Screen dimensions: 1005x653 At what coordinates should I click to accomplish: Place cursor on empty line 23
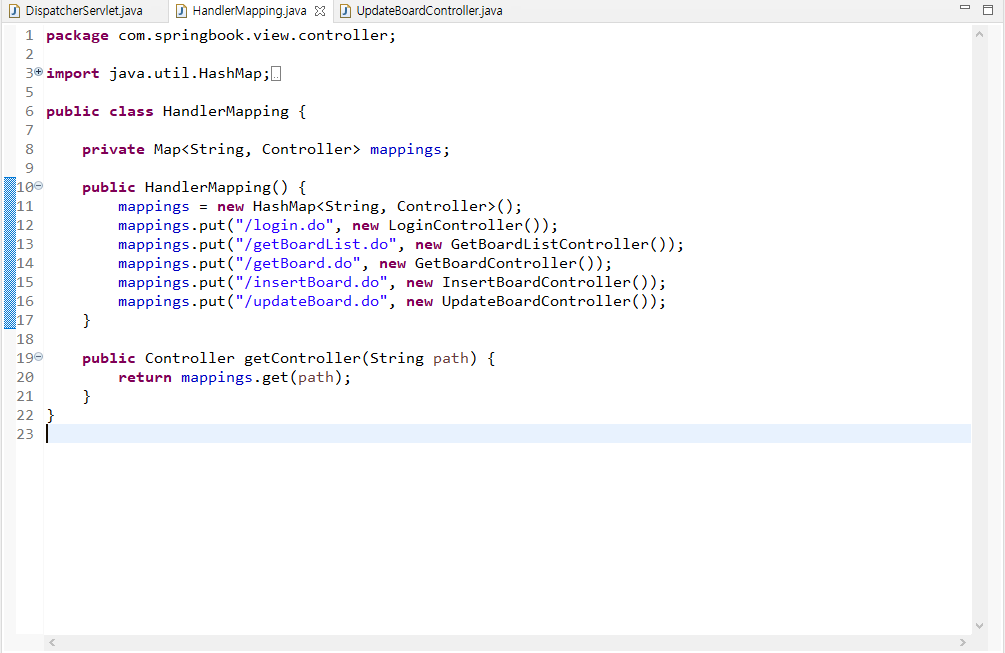508,434
